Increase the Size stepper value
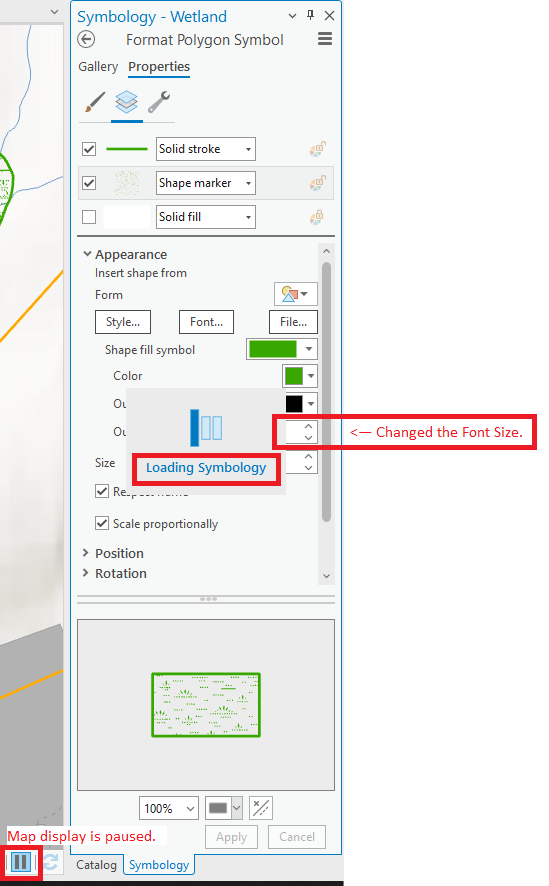The height and width of the screenshot is (886, 549). coord(308,456)
